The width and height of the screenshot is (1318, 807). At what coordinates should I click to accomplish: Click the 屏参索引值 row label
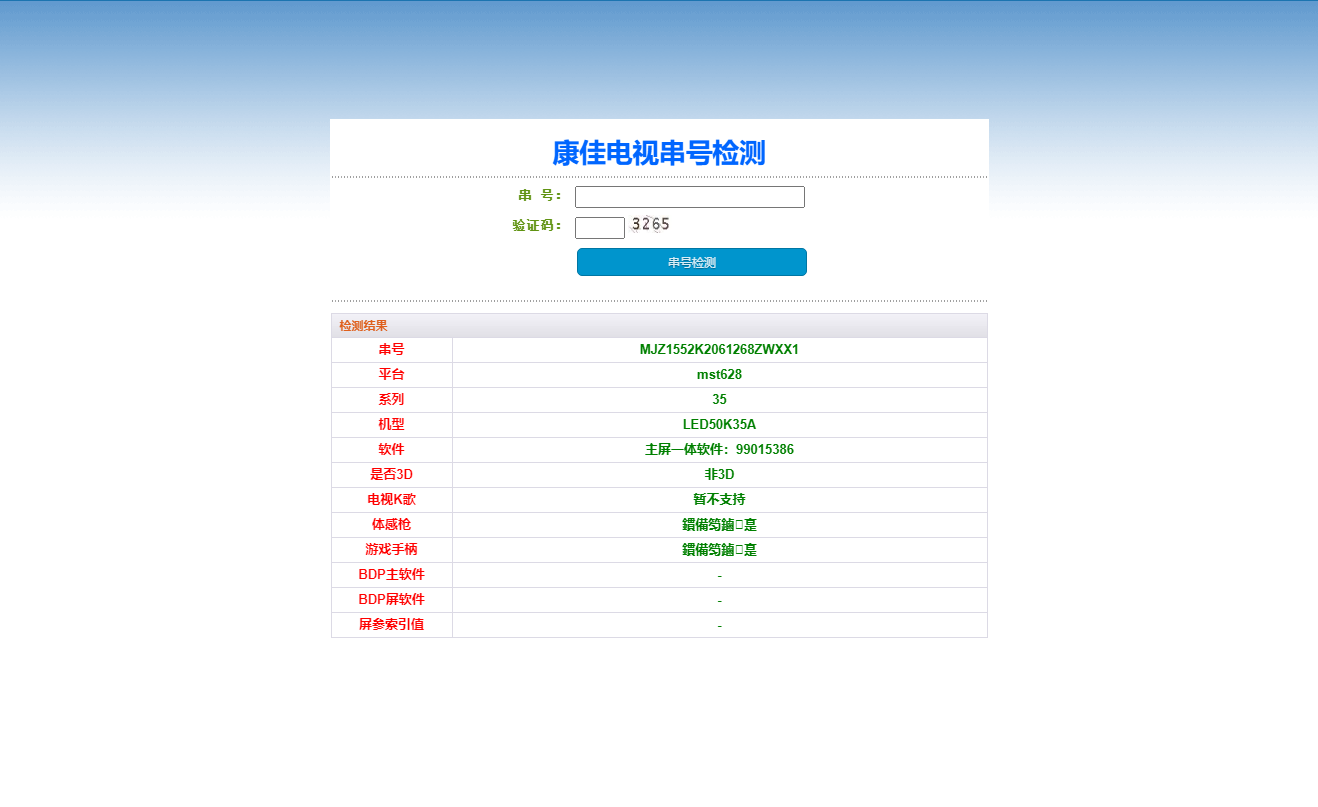click(x=392, y=625)
